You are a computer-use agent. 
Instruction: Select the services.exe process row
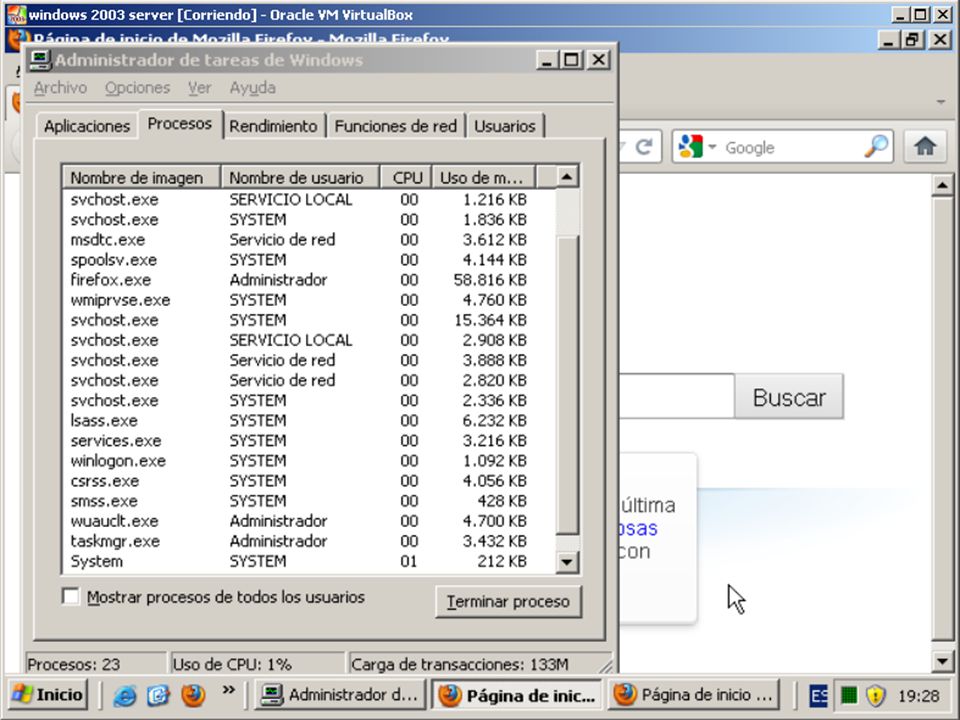[309, 441]
